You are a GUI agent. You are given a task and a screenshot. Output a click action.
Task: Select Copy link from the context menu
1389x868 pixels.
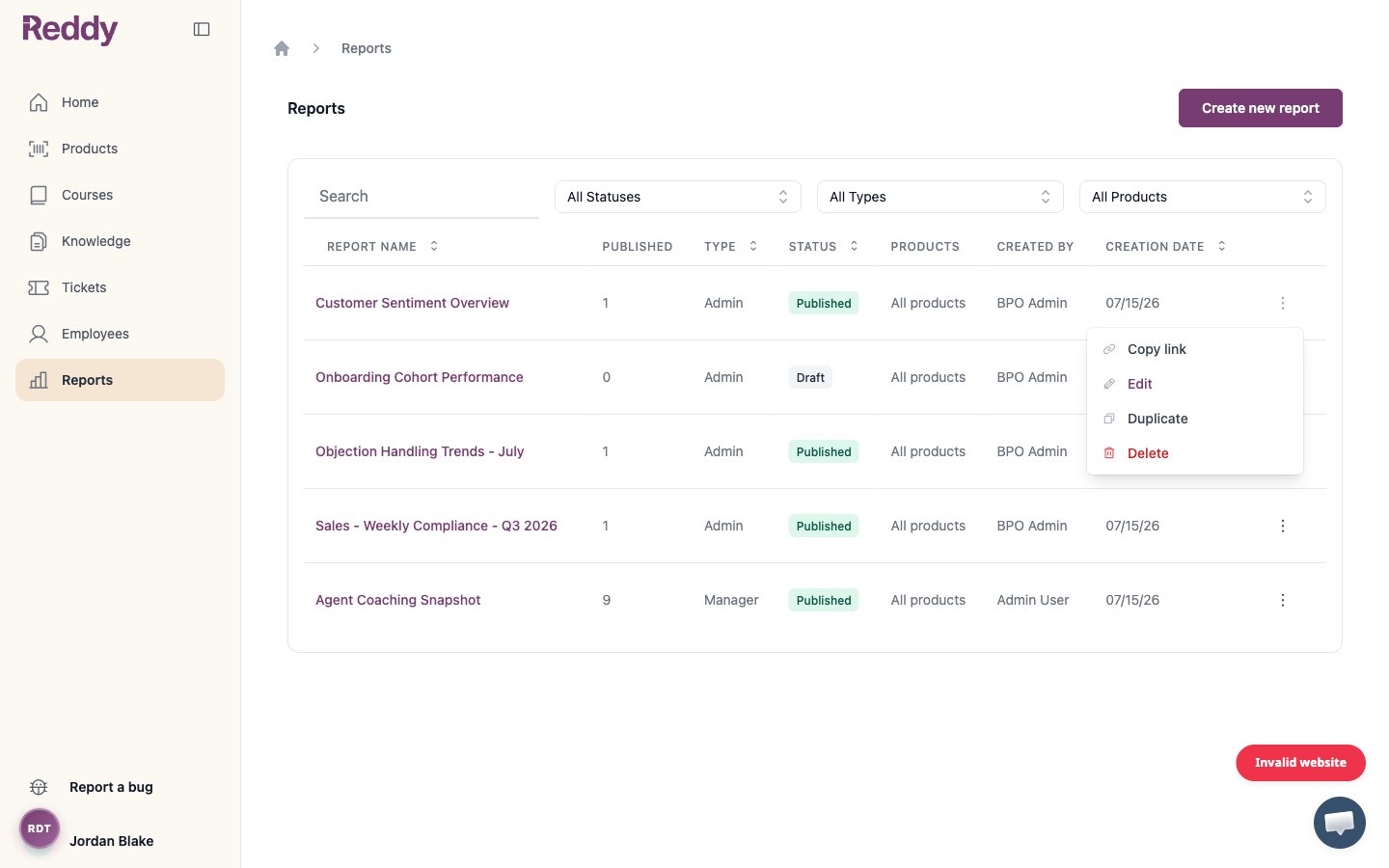(x=1194, y=349)
